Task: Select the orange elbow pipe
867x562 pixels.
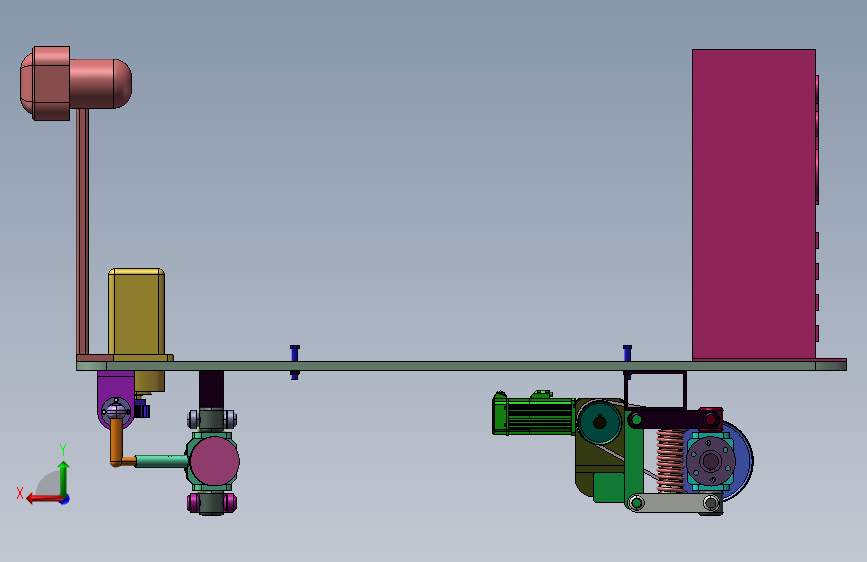Action: [118, 445]
